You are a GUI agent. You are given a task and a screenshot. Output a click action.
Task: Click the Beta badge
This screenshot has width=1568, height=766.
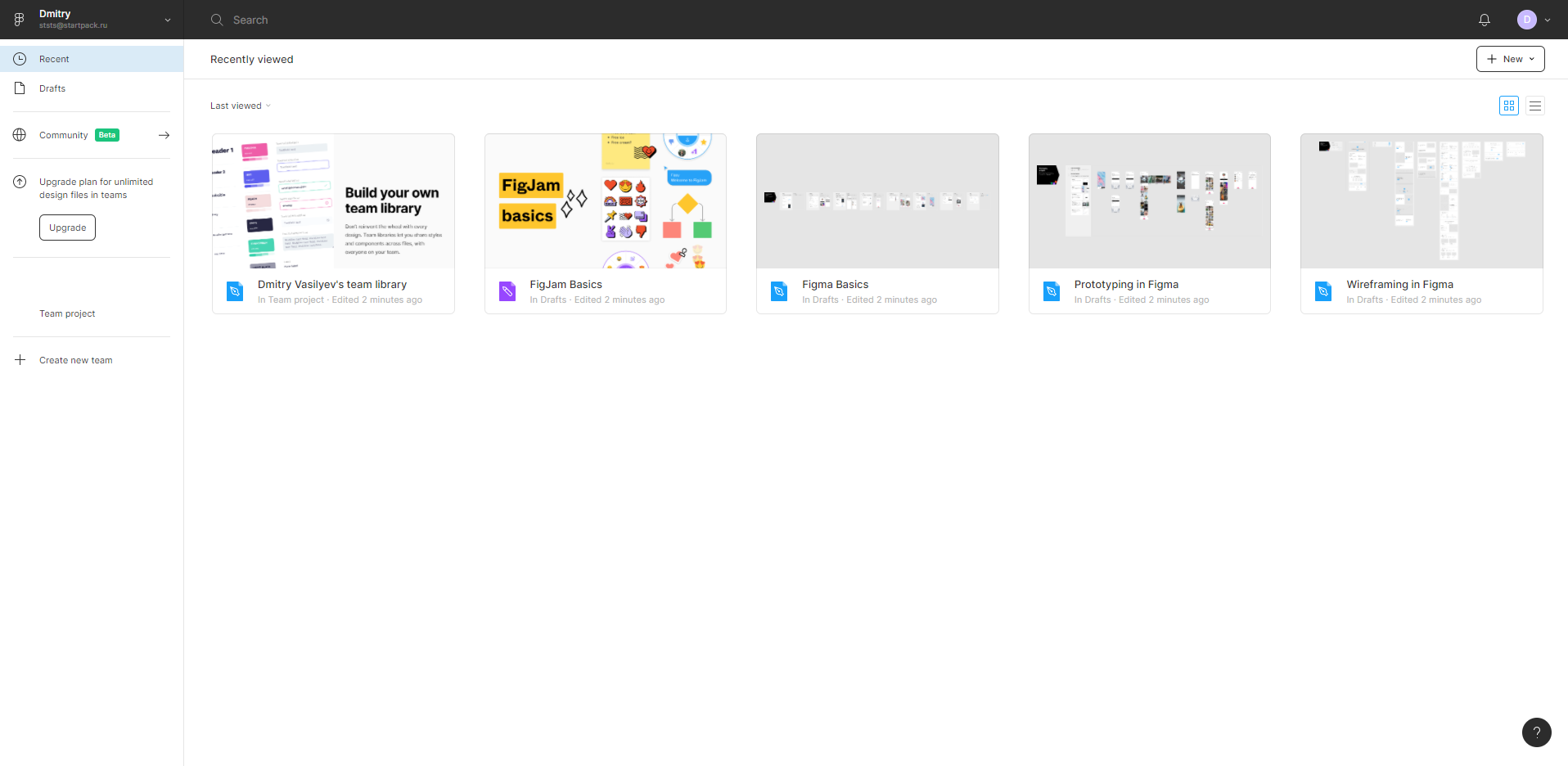click(107, 135)
